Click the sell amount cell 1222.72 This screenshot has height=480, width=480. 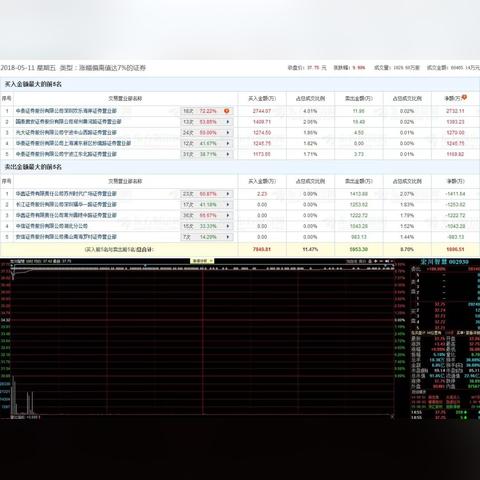click(359, 216)
